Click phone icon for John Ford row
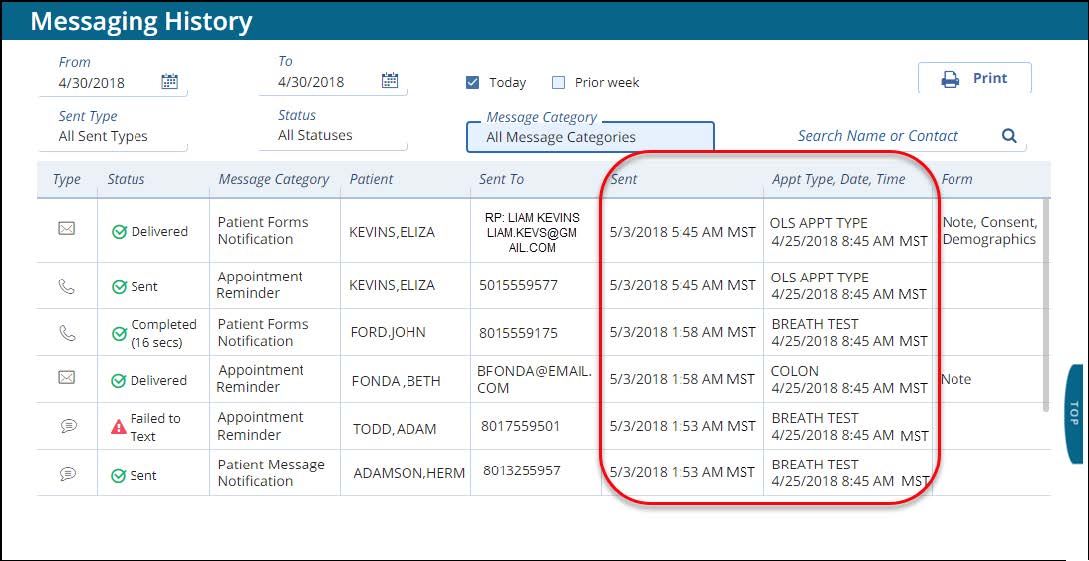 click(x=67, y=332)
